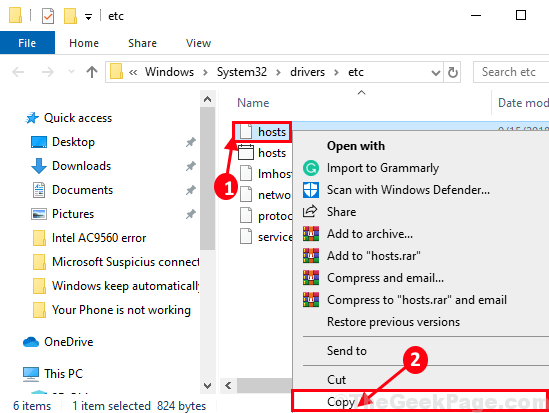Viewport: 549px width, 413px height.
Task: Click the Grammarly icon in the context menu
Action: tap(311, 168)
